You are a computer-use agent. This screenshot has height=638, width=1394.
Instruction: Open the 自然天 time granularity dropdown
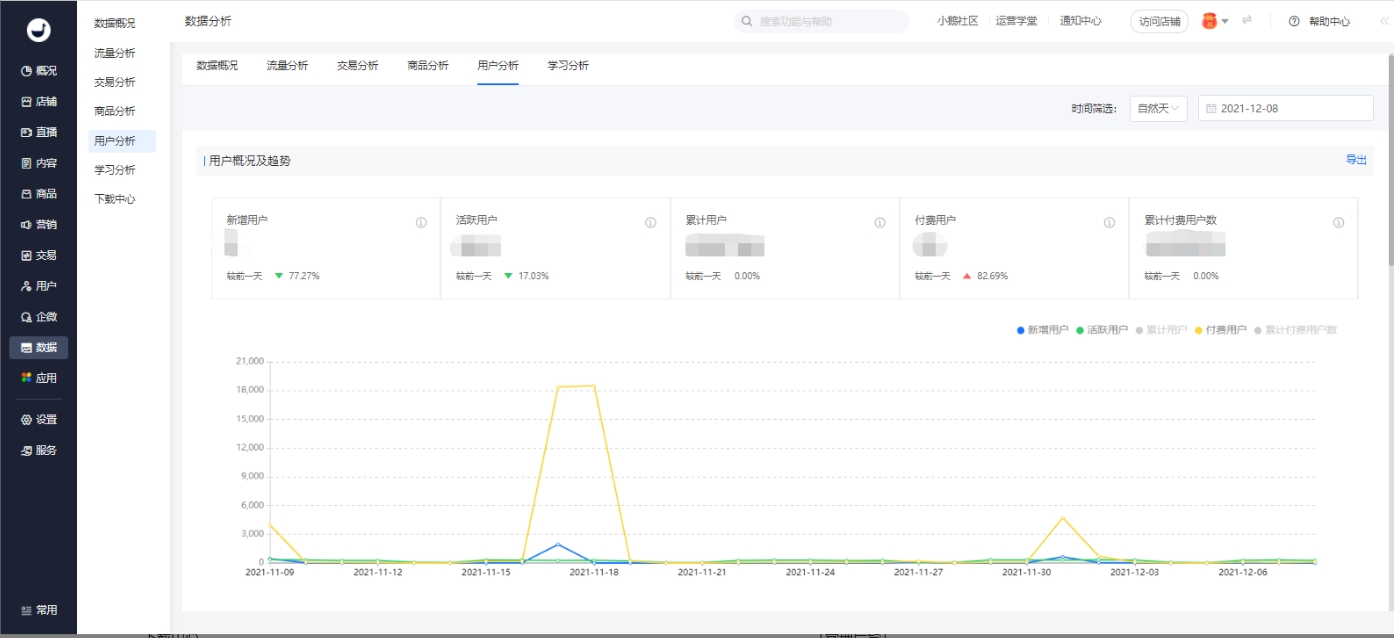1157,107
